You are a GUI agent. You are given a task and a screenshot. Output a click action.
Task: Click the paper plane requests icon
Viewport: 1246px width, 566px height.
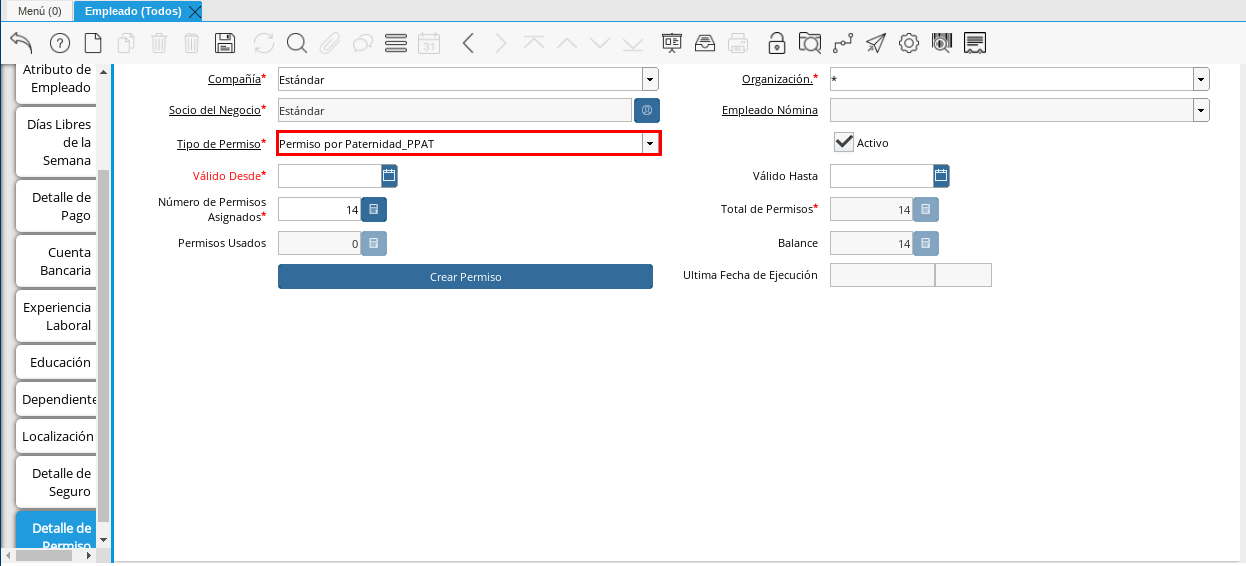click(x=876, y=43)
